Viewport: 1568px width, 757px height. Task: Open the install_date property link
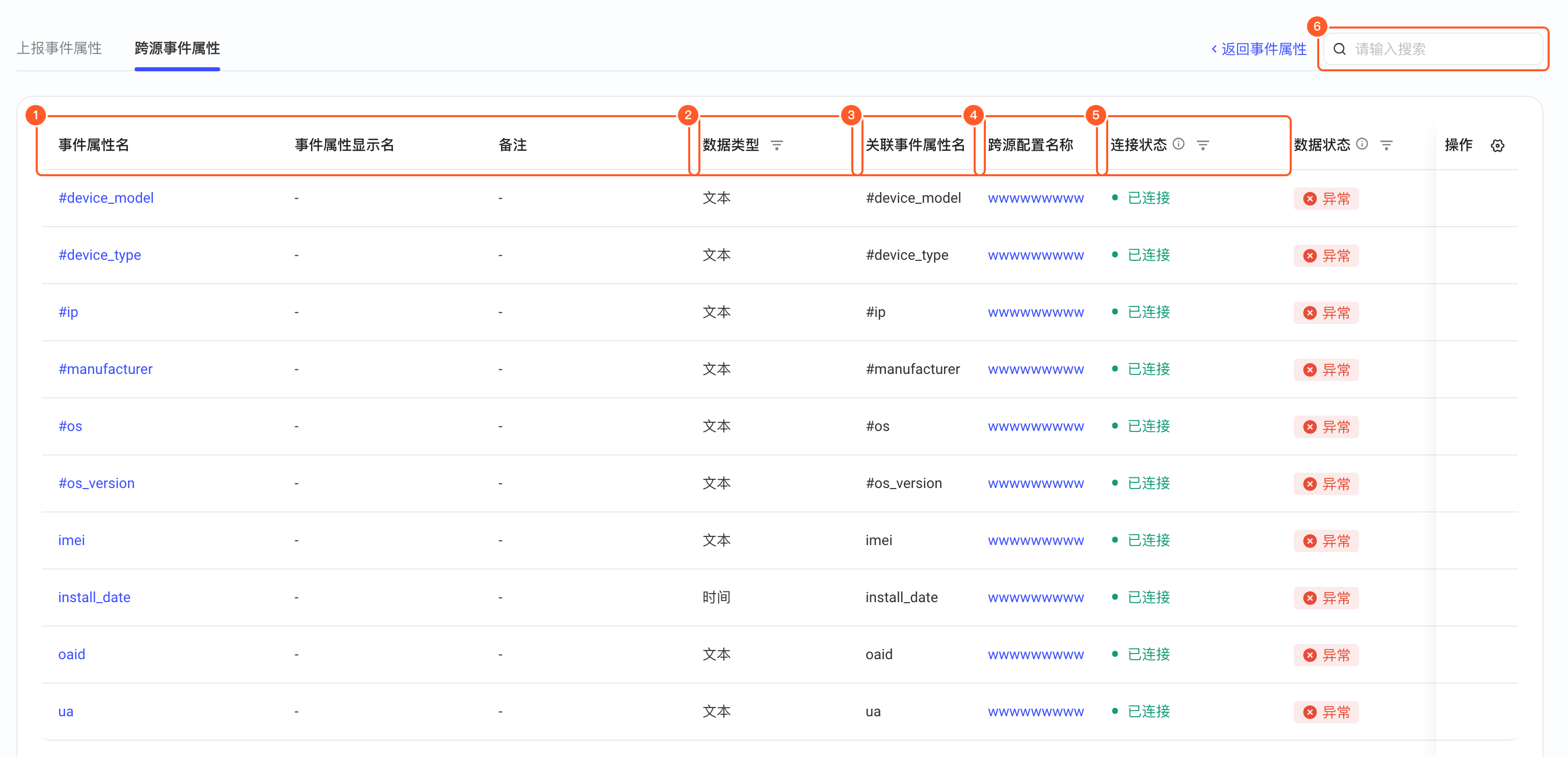[x=94, y=597]
